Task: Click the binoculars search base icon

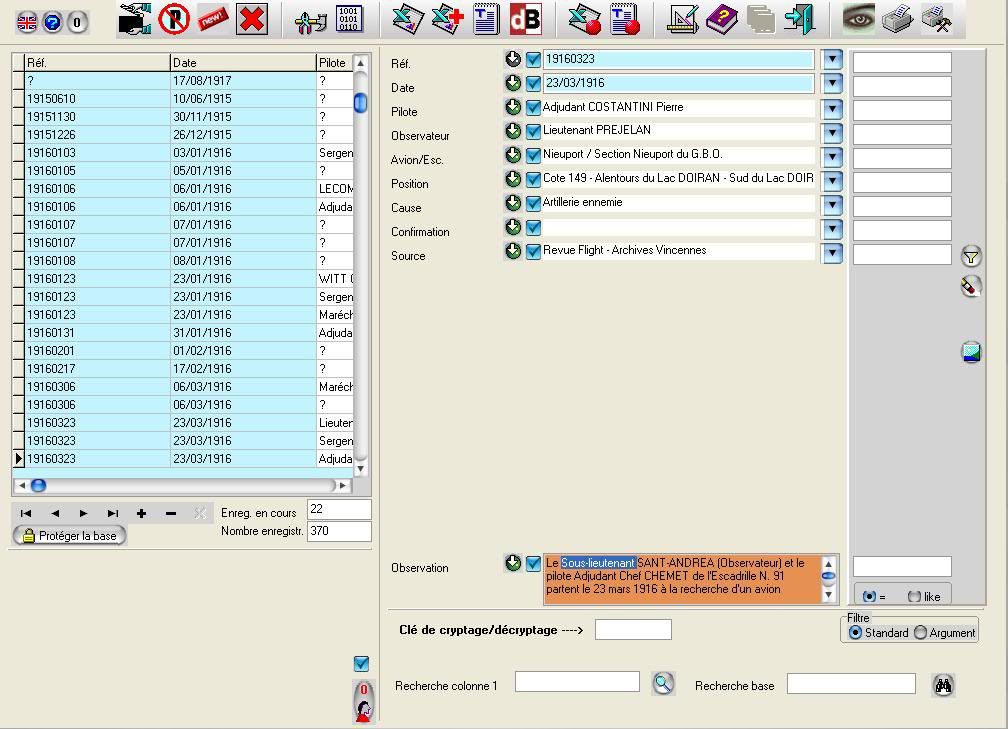Action: pyautogui.click(x=943, y=685)
